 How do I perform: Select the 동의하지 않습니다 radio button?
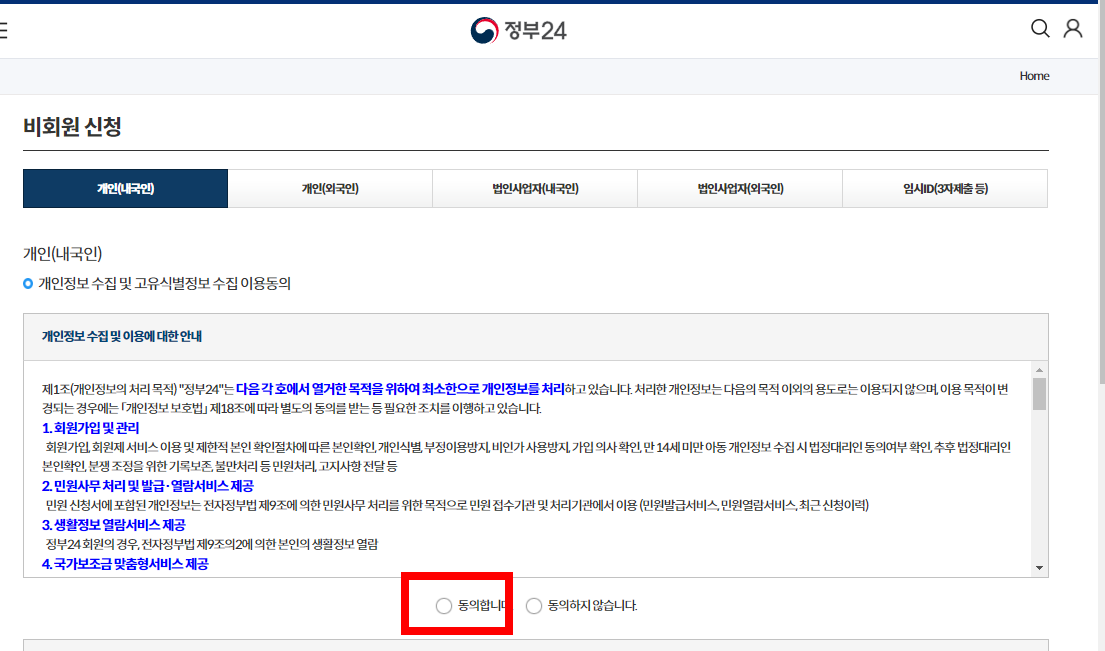533,606
